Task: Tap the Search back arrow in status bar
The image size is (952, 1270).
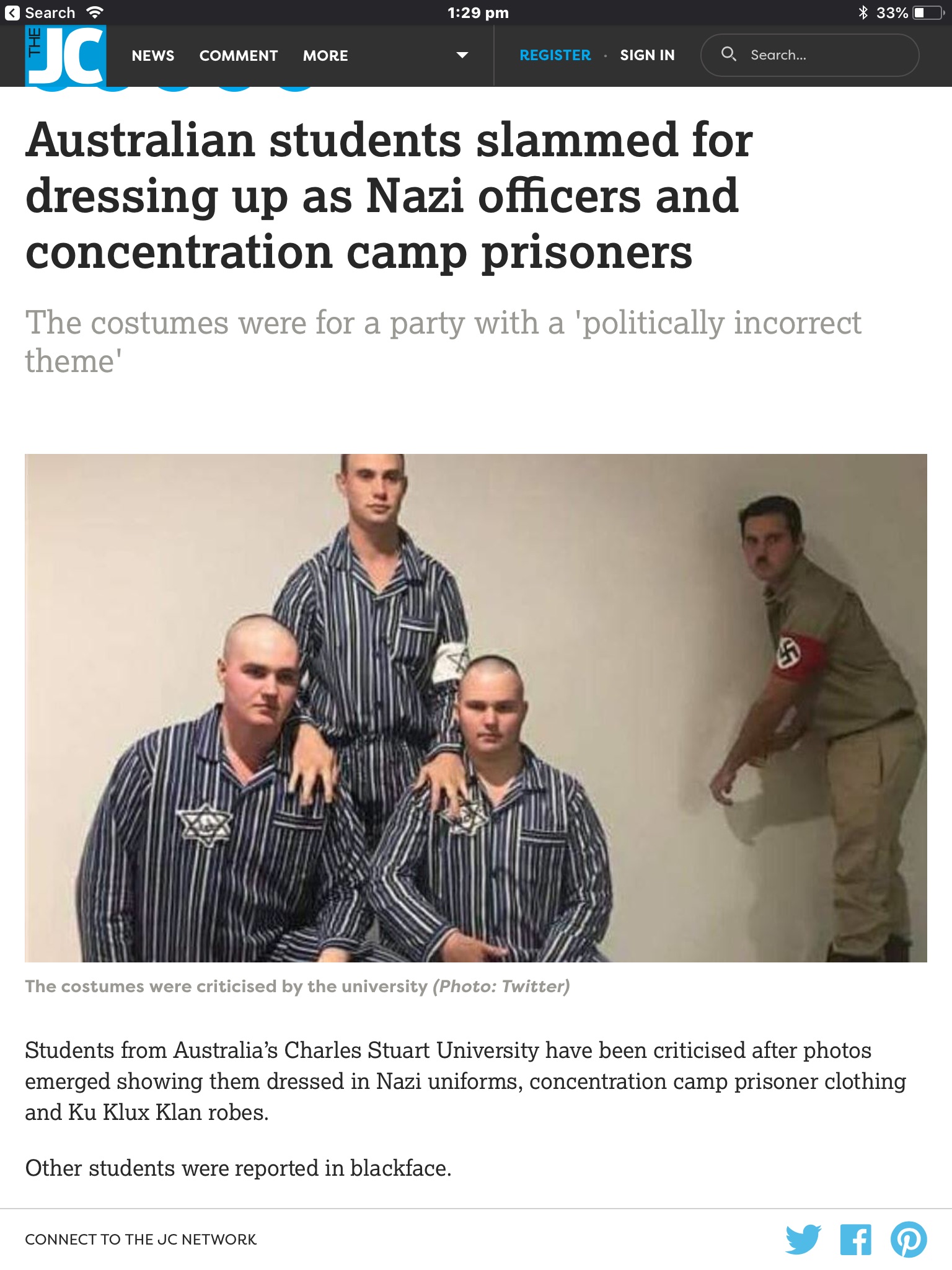Action: pos(12,12)
